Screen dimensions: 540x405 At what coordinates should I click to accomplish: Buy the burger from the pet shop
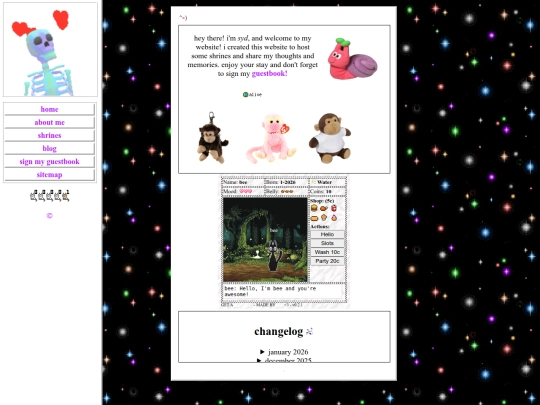314,208
